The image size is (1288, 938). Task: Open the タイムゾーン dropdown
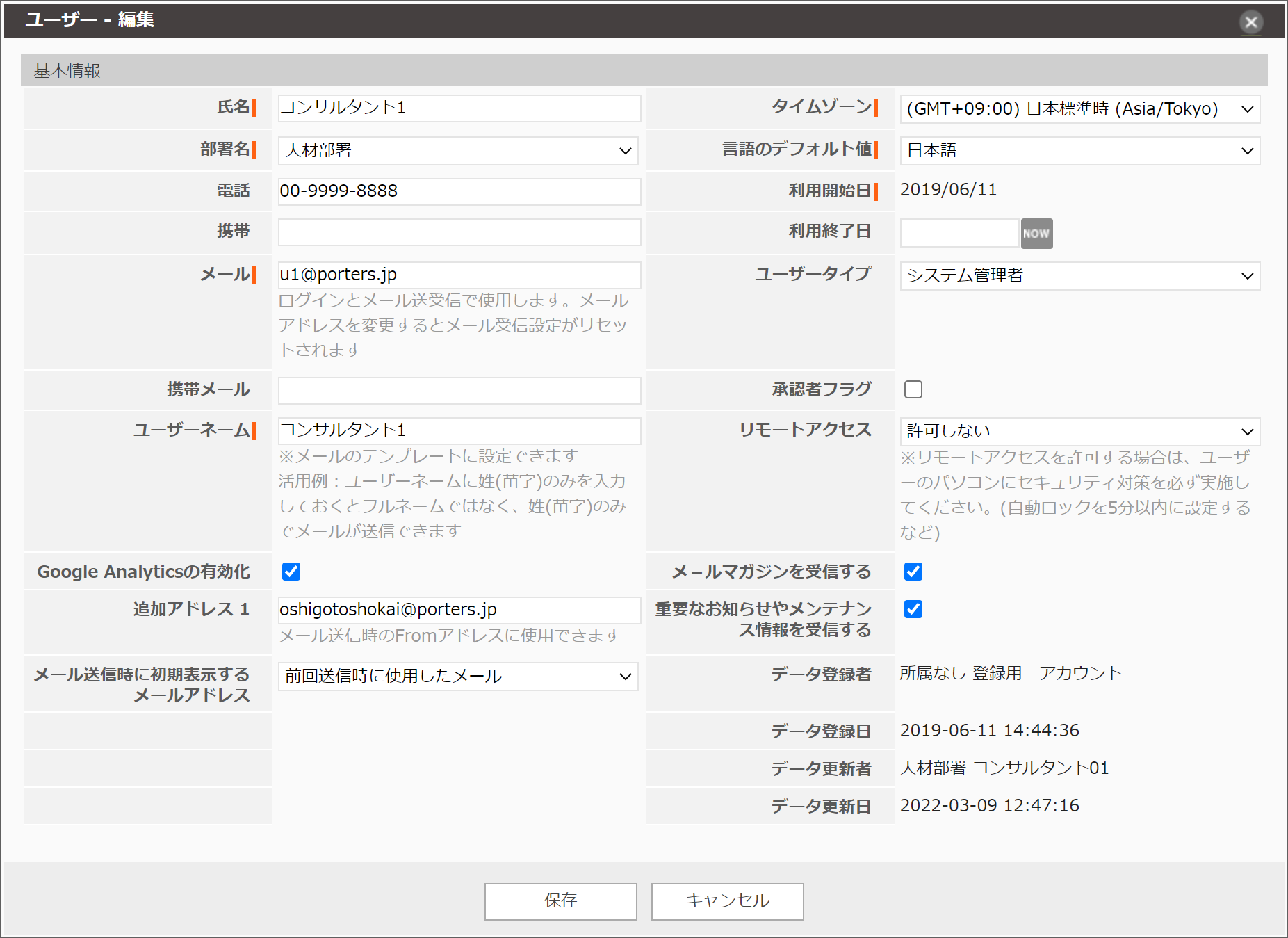[1079, 108]
